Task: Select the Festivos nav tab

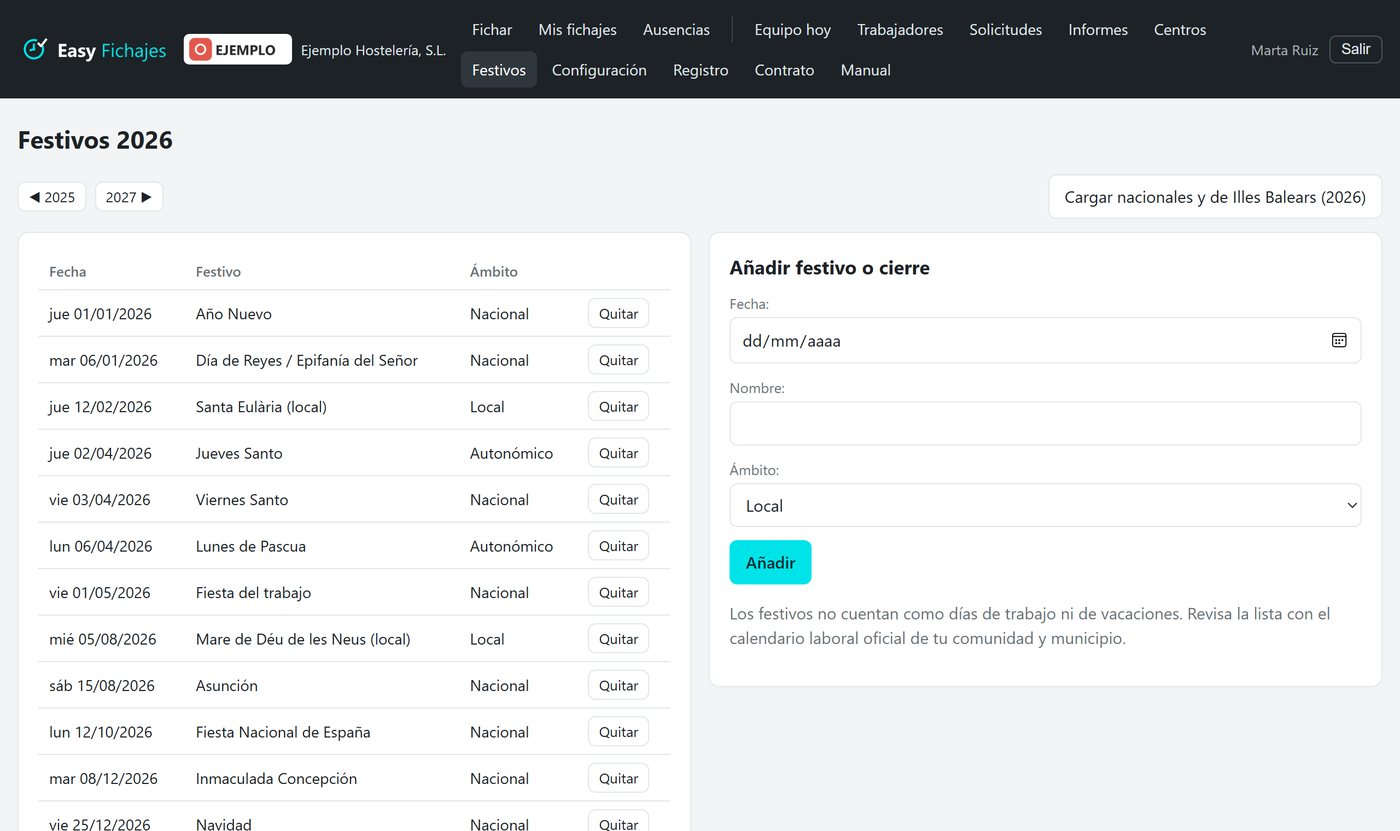Action: click(499, 70)
